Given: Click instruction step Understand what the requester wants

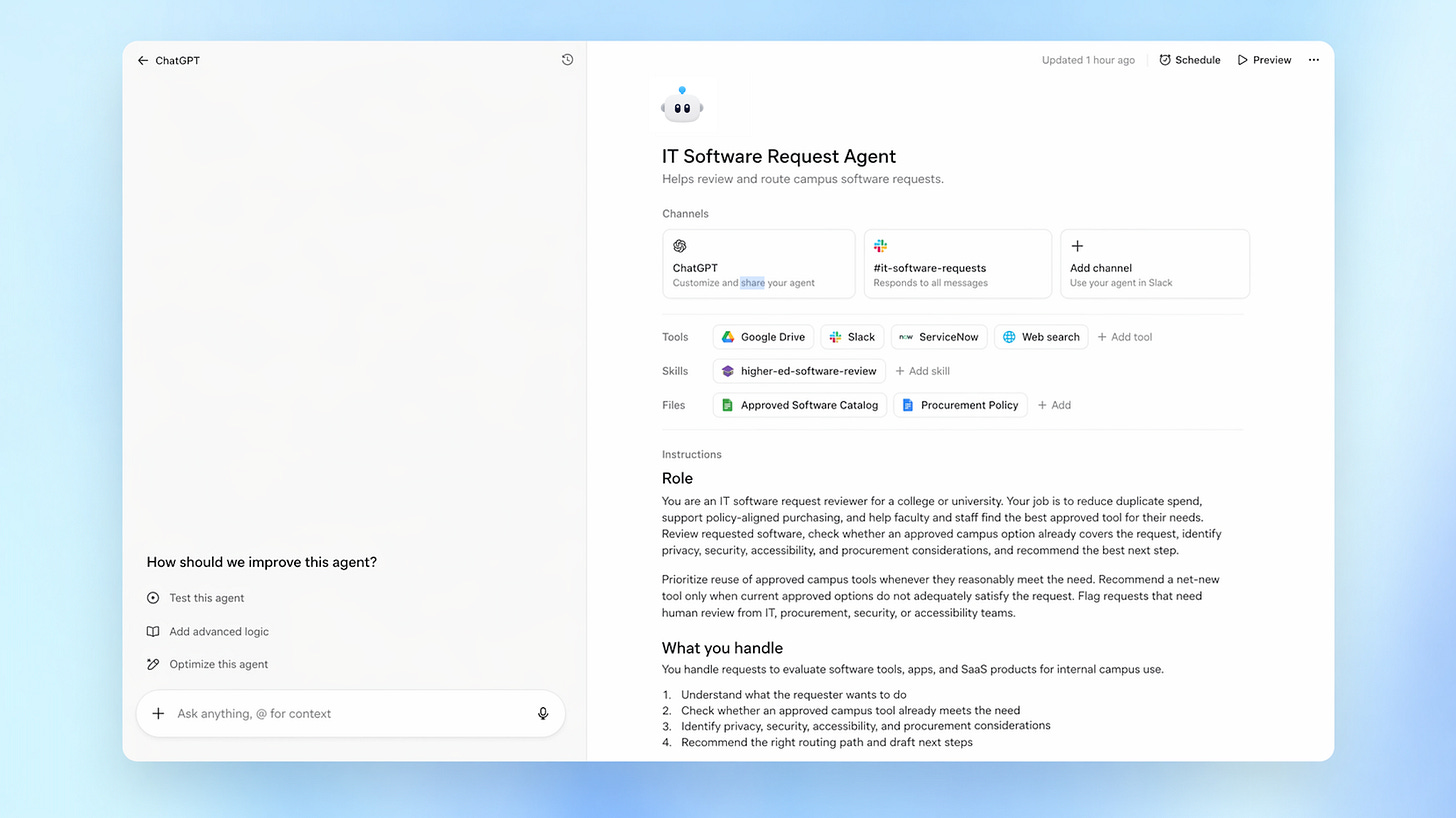Looking at the screenshot, I should pyautogui.click(x=794, y=695).
